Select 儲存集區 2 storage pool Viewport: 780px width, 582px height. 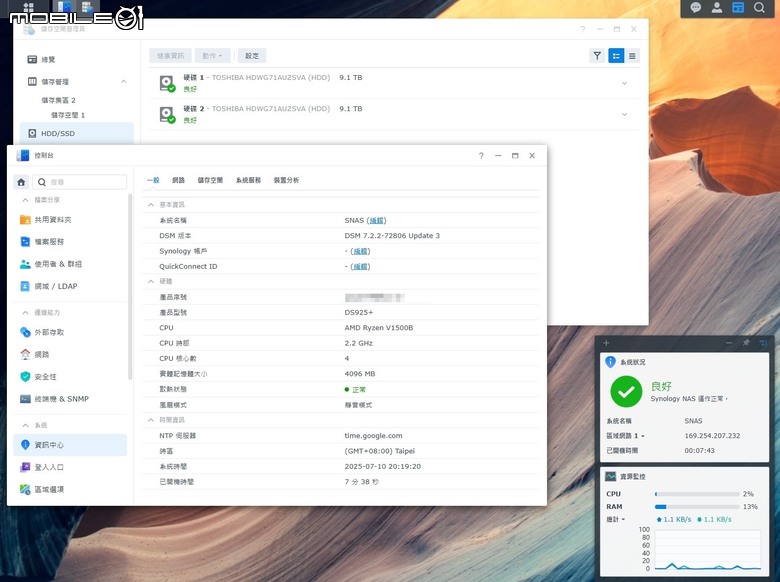pyautogui.click(x=58, y=100)
